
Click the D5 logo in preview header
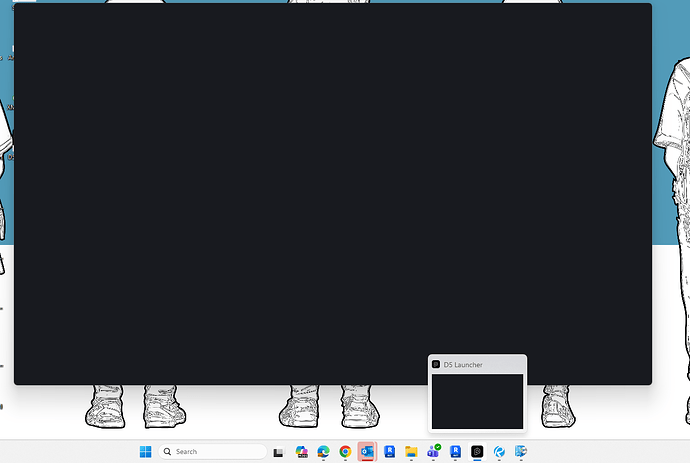(x=436, y=364)
